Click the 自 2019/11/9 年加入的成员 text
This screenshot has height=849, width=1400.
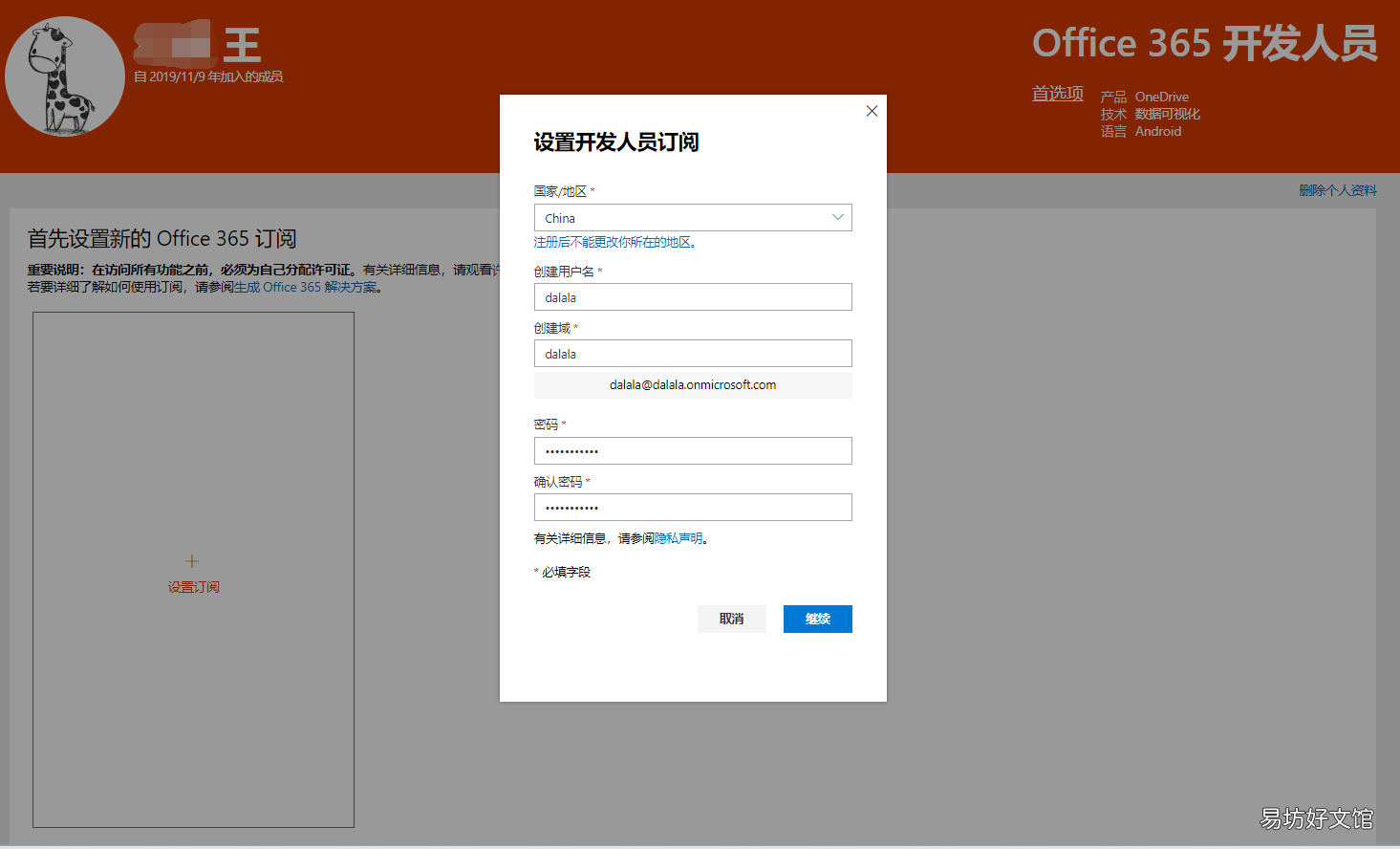[208, 76]
